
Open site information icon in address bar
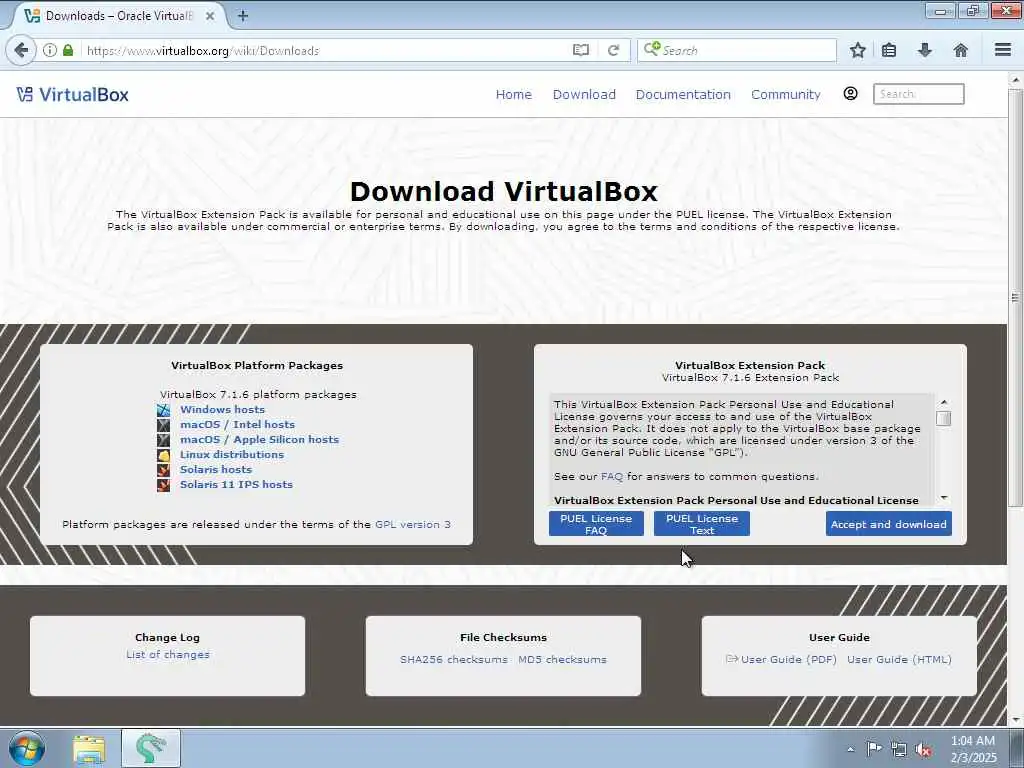click(50, 50)
